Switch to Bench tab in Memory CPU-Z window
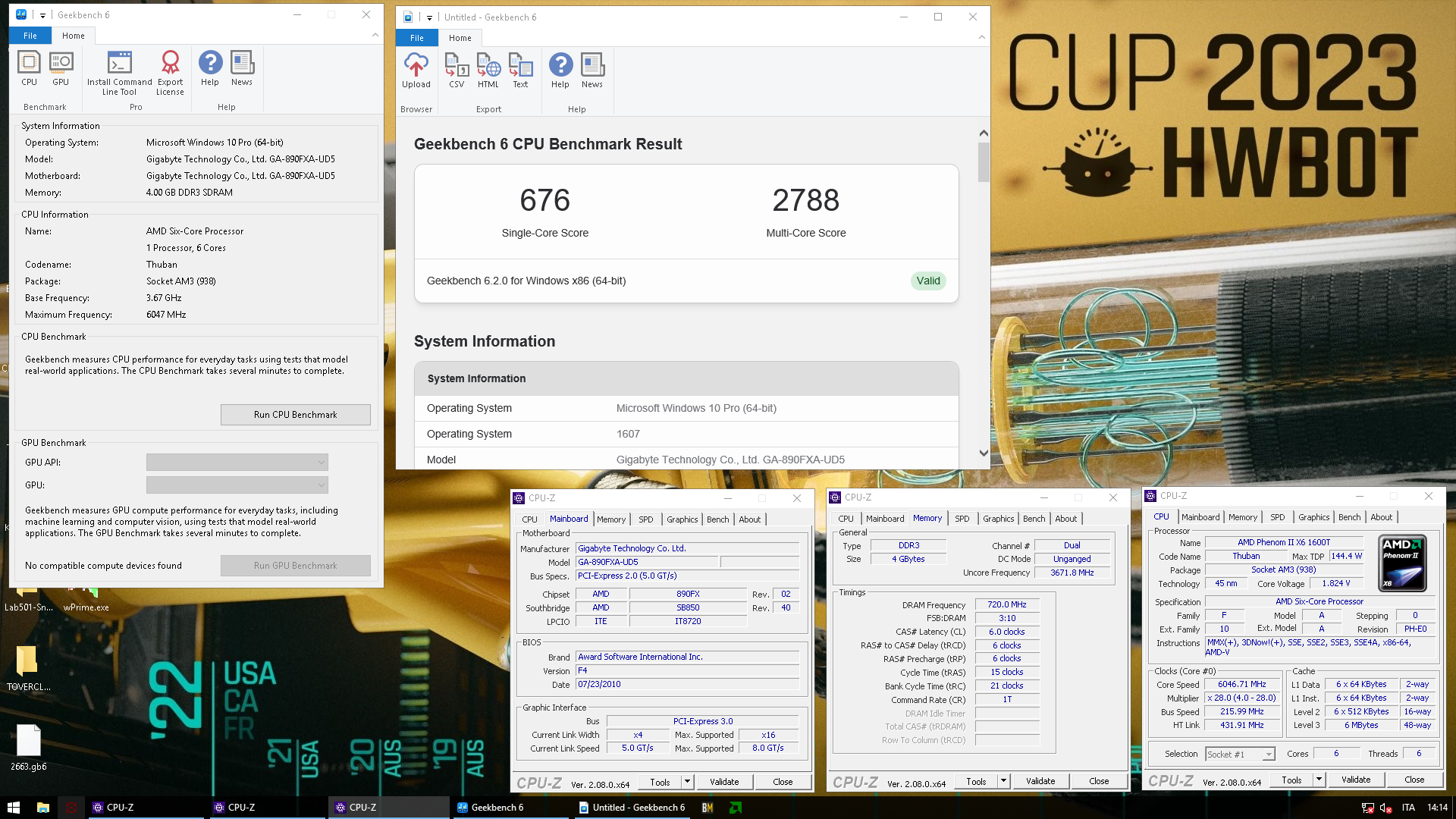1456x819 pixels. 1034,519
